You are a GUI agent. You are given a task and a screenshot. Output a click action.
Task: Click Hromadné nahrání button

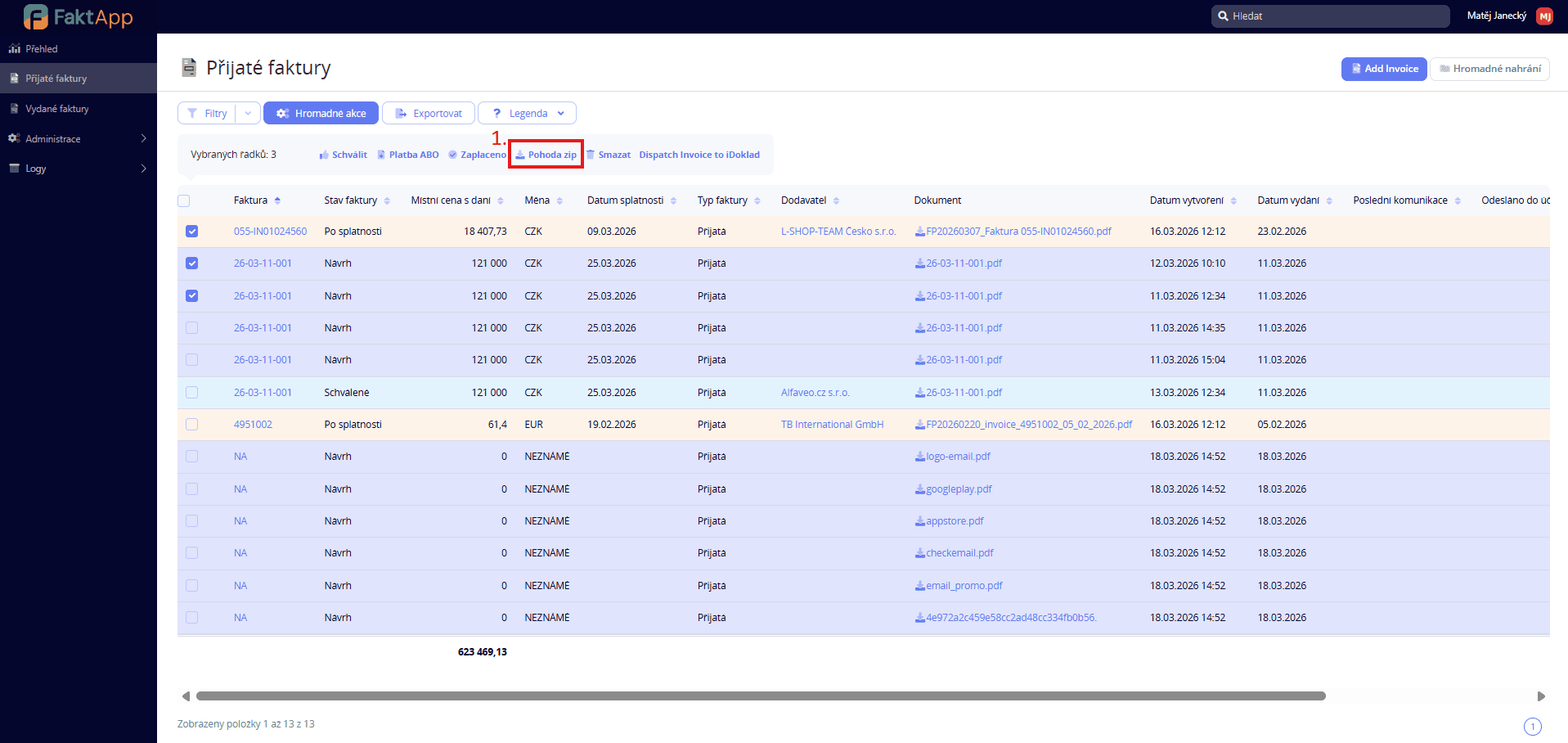point(1489,69)
